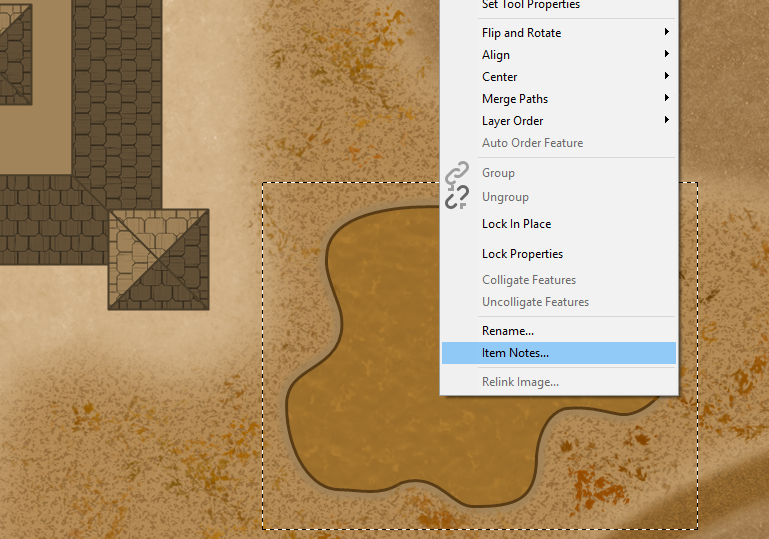Pick Uncolligate Features in context menu
The image size is (769, 539).
(x=535, y=302)
